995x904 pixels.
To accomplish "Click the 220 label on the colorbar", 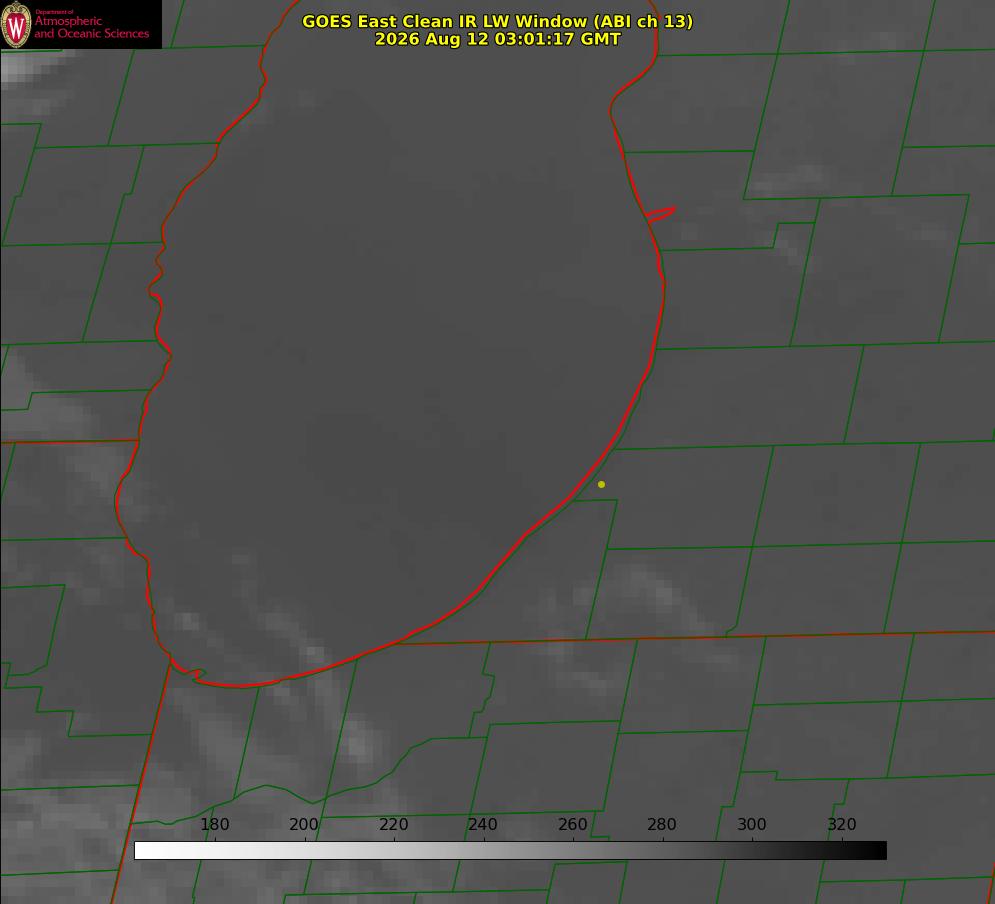I will [x=393, y=824].
